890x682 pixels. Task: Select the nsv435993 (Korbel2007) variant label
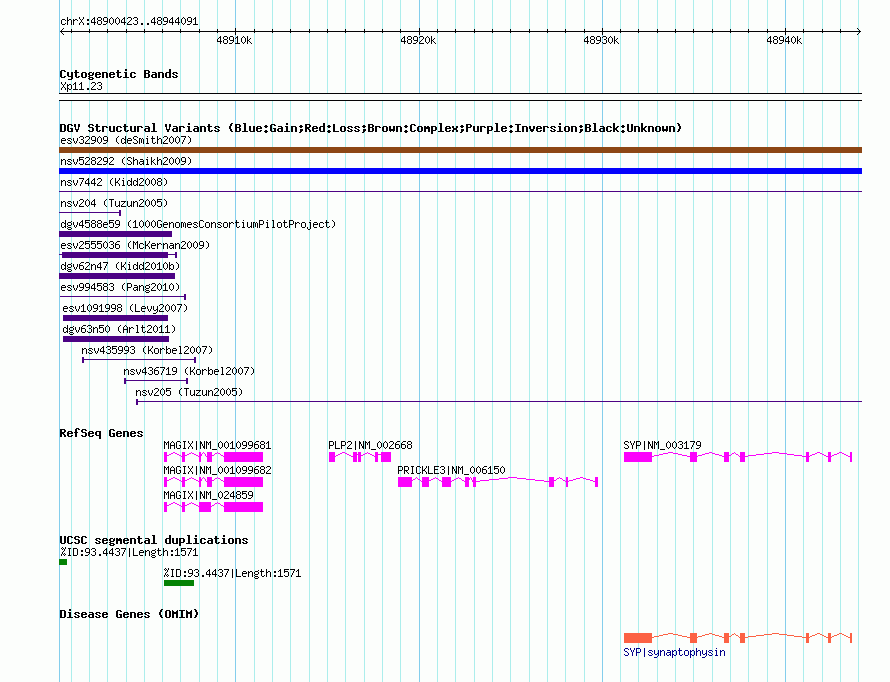[x=147, y=350]
